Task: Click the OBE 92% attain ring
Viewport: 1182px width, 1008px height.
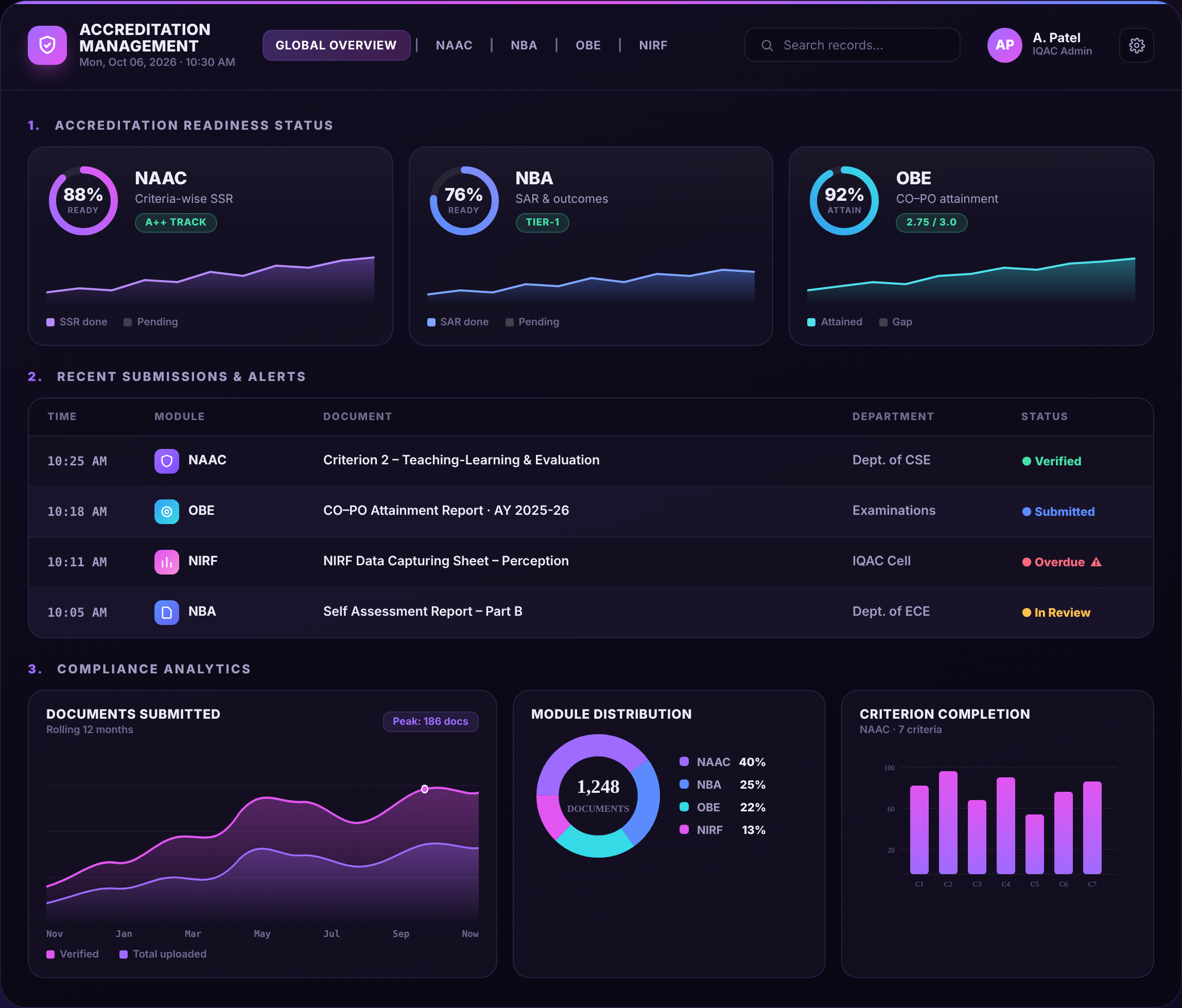Action: [x=844, y=201]
